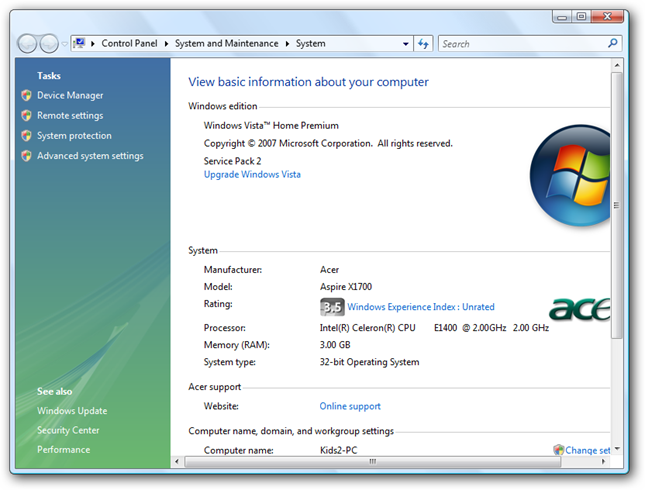The width and height of the screenshot is (645, 490).
Task: Click shield icon beside Remote settings
Action: click(x=26, y=116)
